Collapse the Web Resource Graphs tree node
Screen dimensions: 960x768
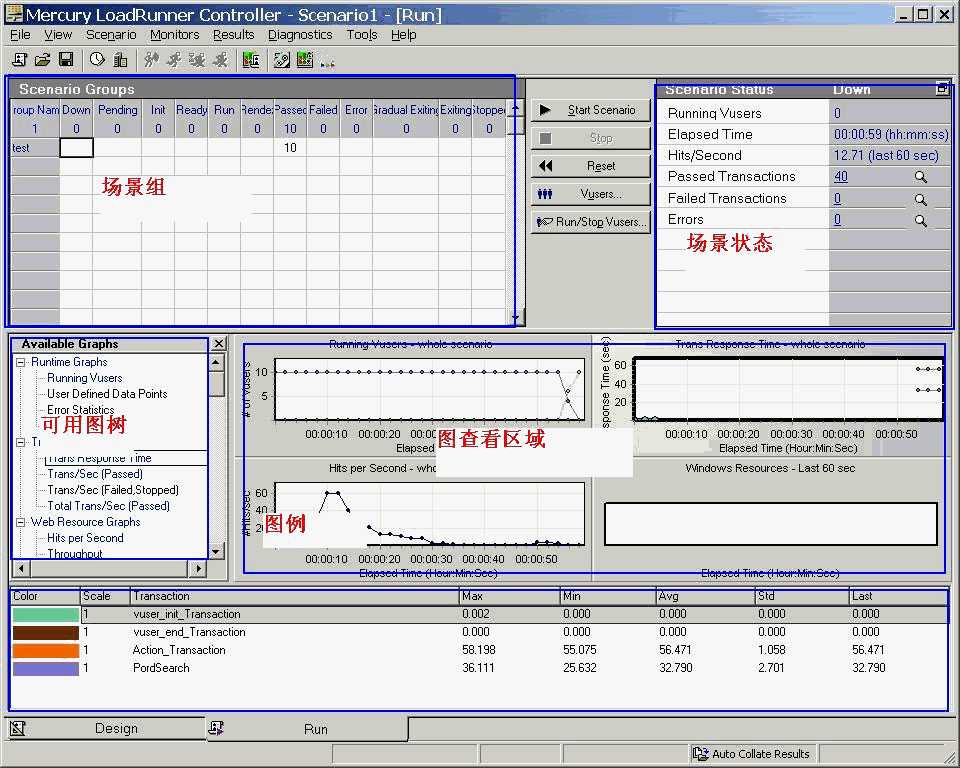click(21, 522)
